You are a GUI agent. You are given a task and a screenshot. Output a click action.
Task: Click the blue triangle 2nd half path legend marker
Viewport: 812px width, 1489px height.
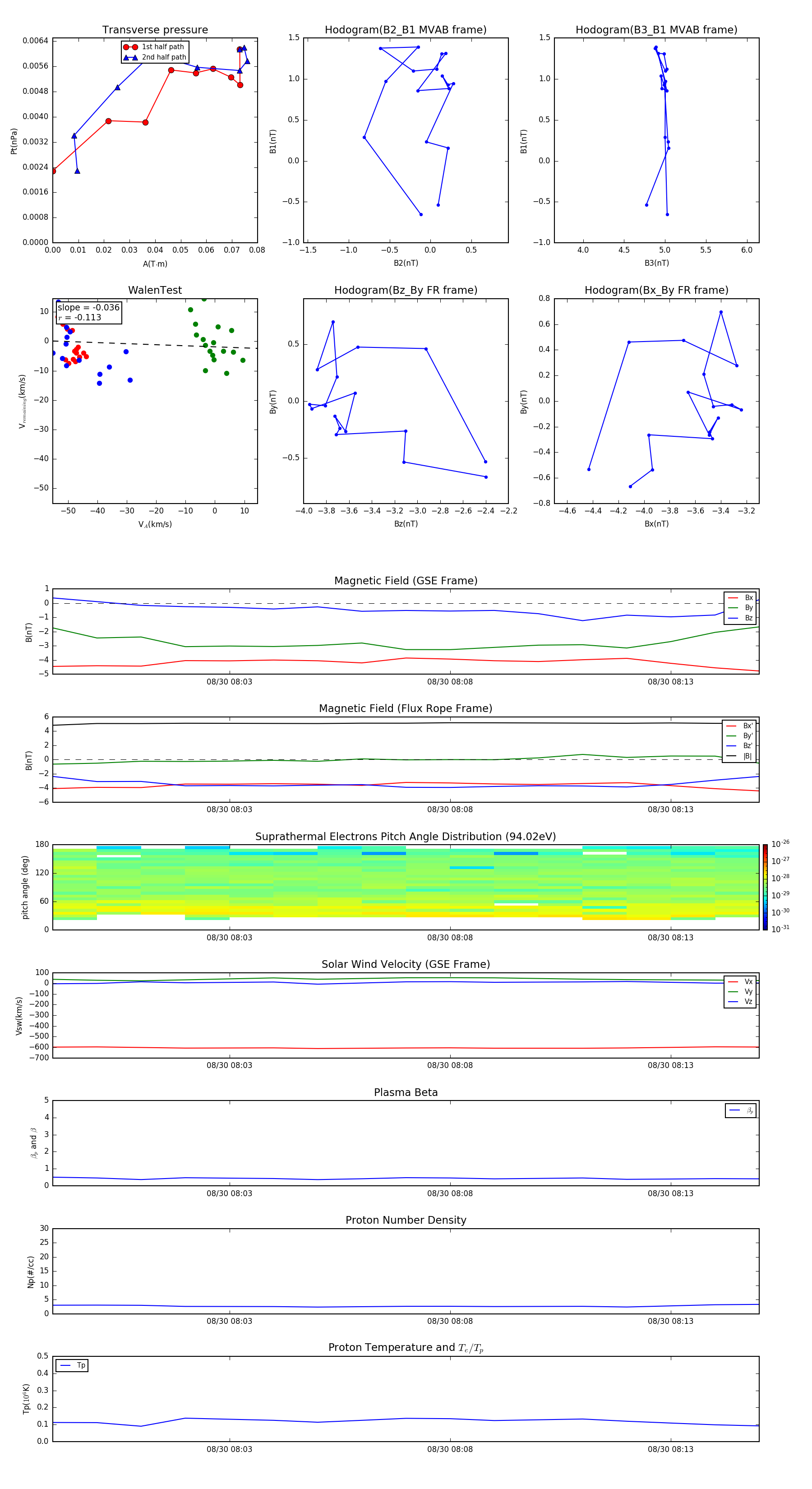pyautogui.click(x=131, y=57)
